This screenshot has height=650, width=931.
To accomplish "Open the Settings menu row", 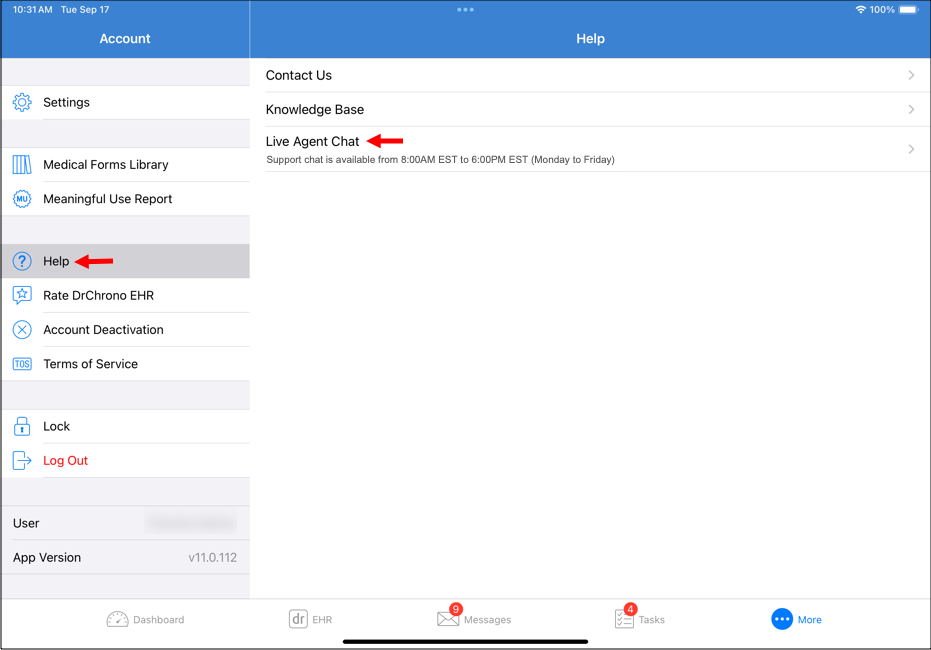I will point(125,102).
